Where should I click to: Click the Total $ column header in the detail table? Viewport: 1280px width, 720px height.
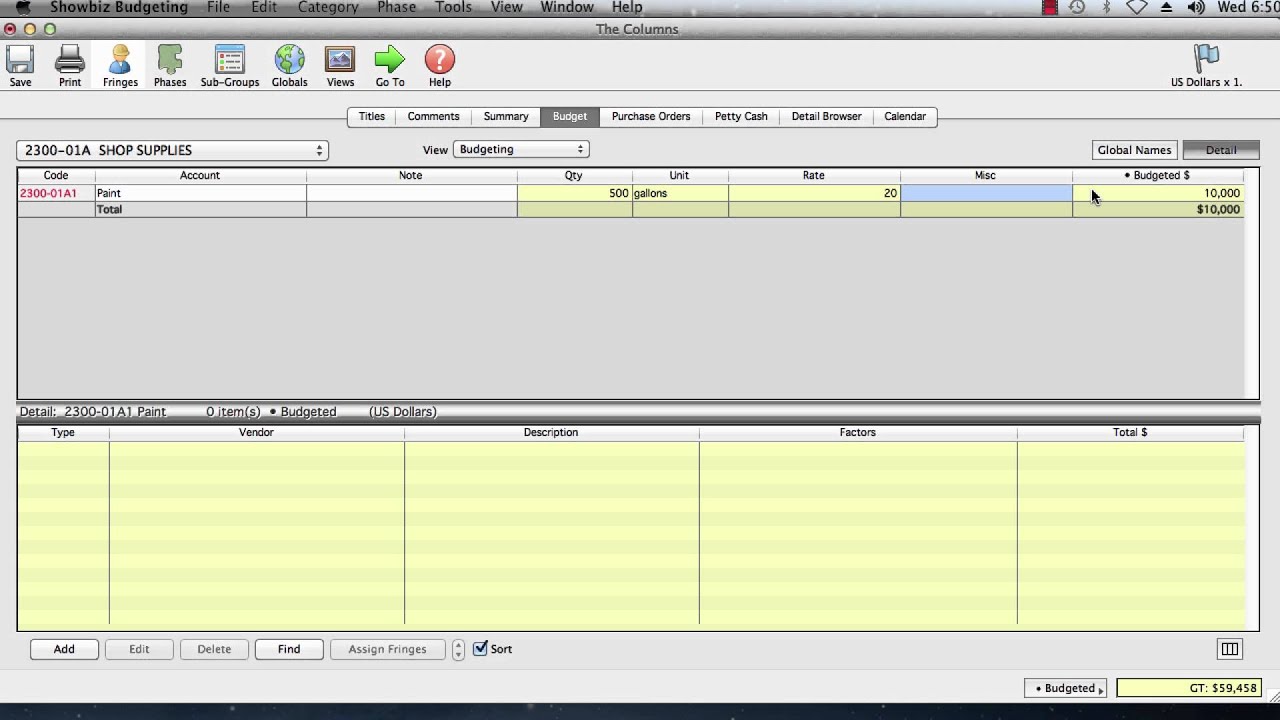point(1130,432)
